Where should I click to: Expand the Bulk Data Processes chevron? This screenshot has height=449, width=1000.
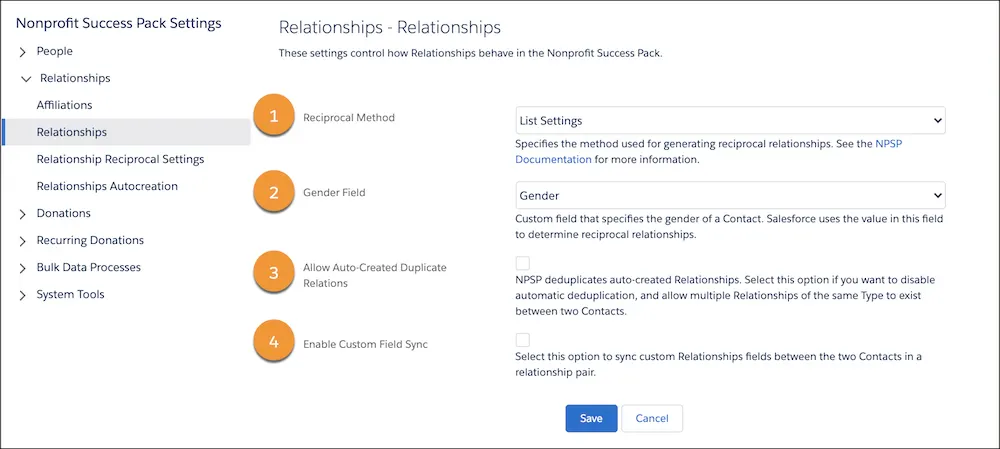(x=23, y=269)
